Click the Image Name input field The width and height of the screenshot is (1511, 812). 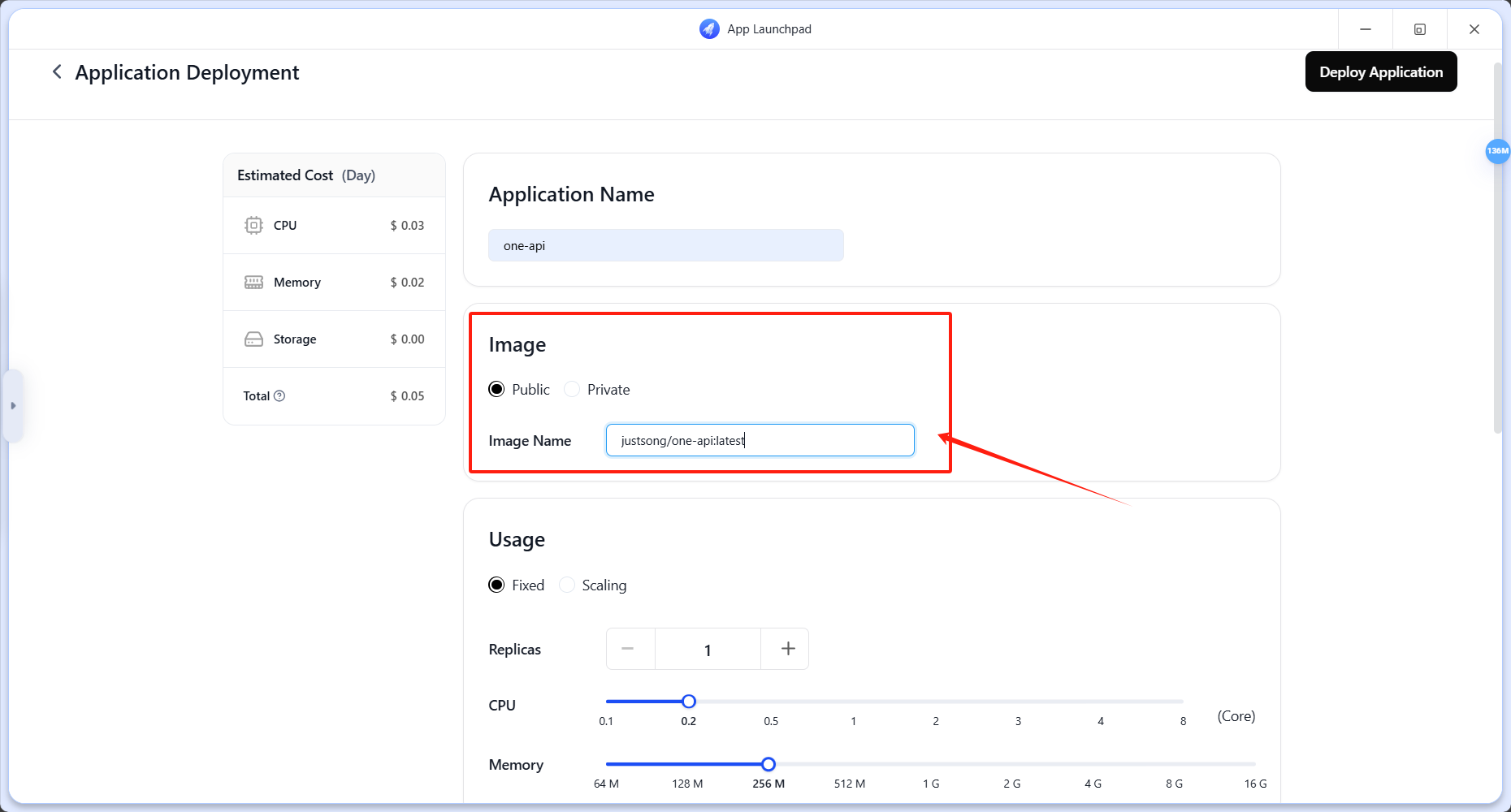[760, 440]
